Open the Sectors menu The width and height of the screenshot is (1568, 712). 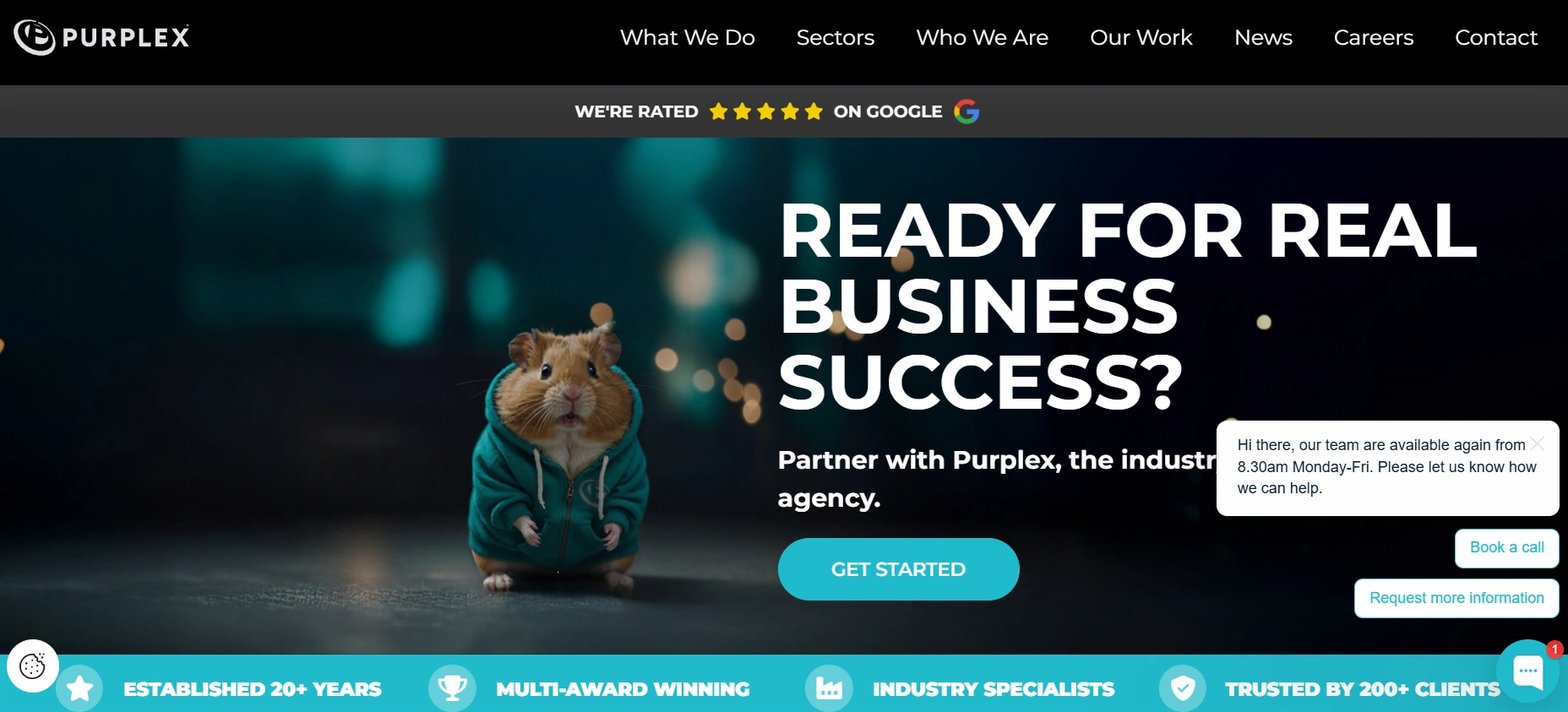[836, 37]
